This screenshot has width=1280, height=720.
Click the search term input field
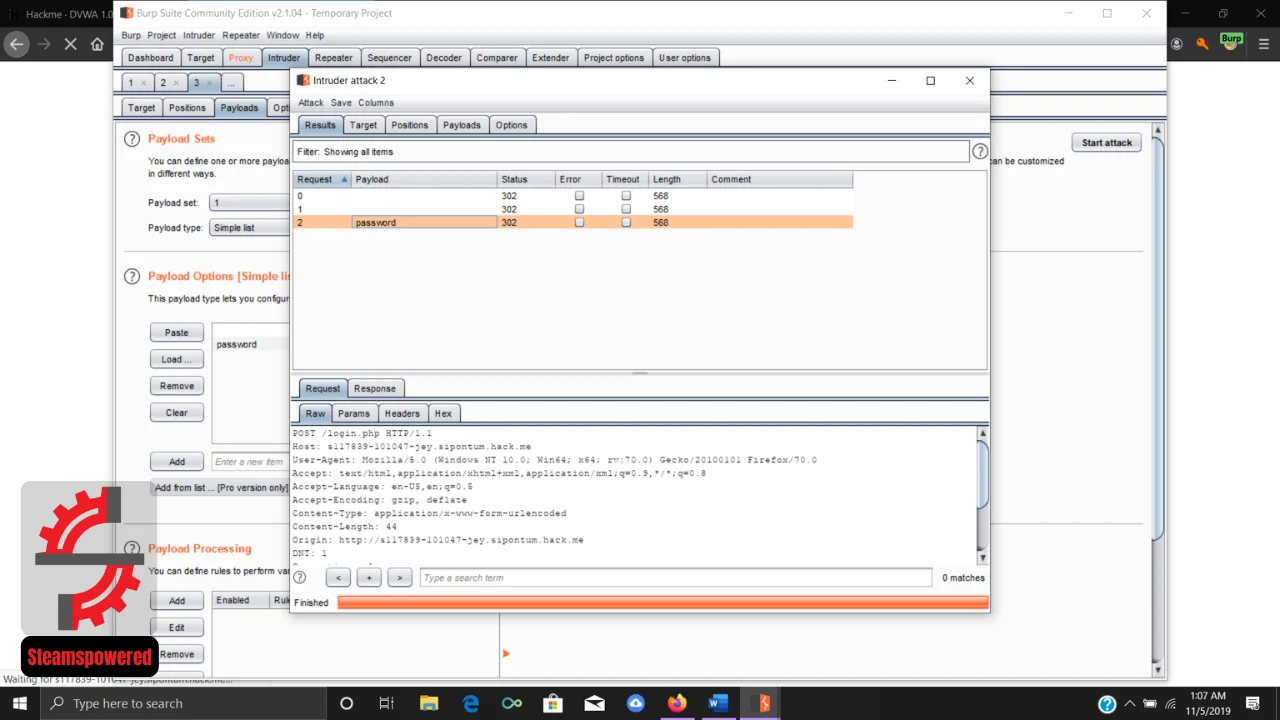click(676, 578)
